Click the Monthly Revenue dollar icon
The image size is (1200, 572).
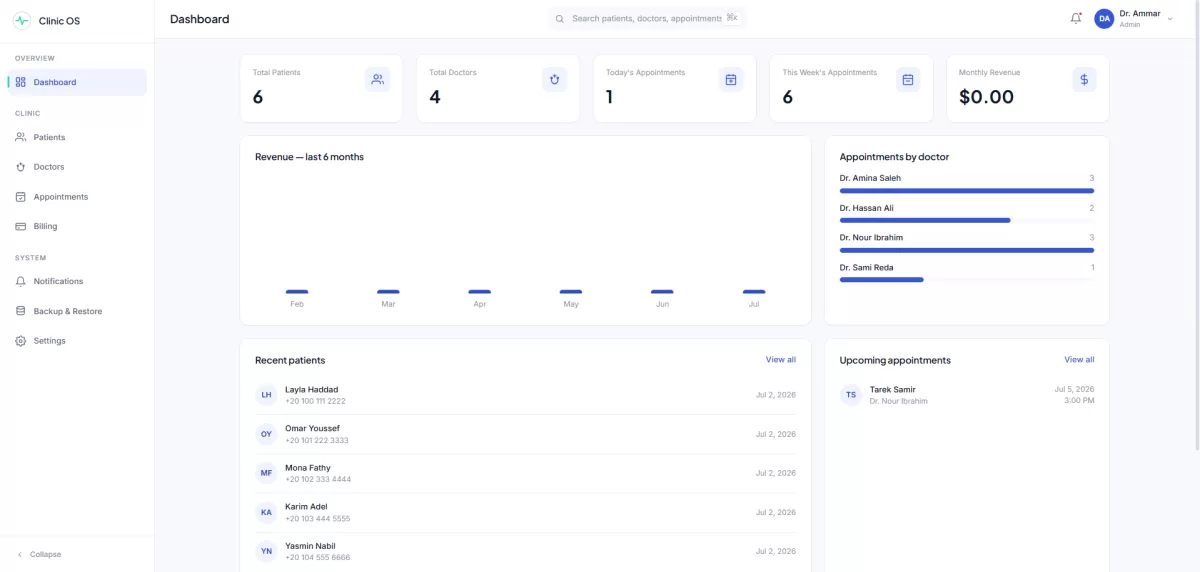[x=1084, y=79]
